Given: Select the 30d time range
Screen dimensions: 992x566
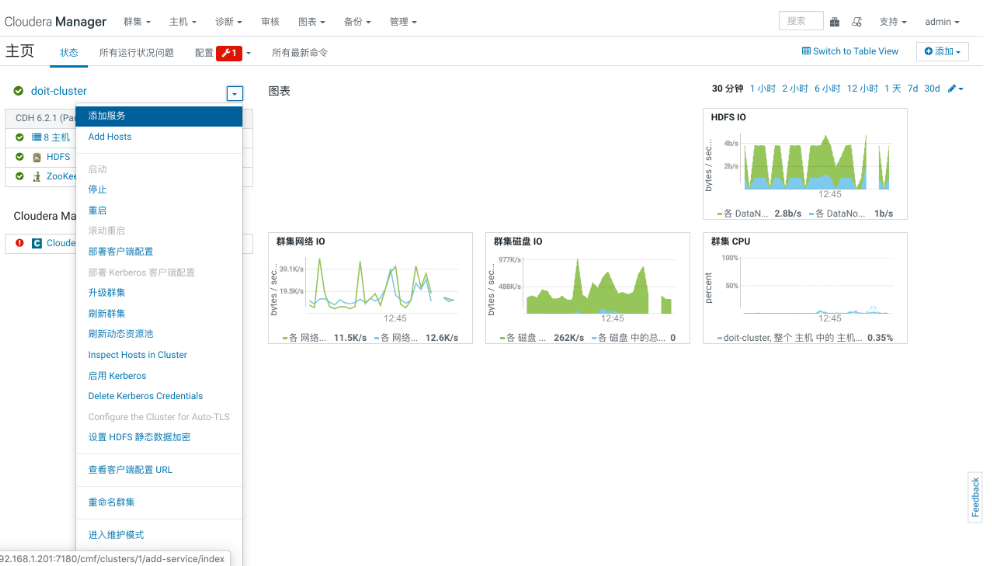Looking at the screenshot, I should (x=932, y=89).
